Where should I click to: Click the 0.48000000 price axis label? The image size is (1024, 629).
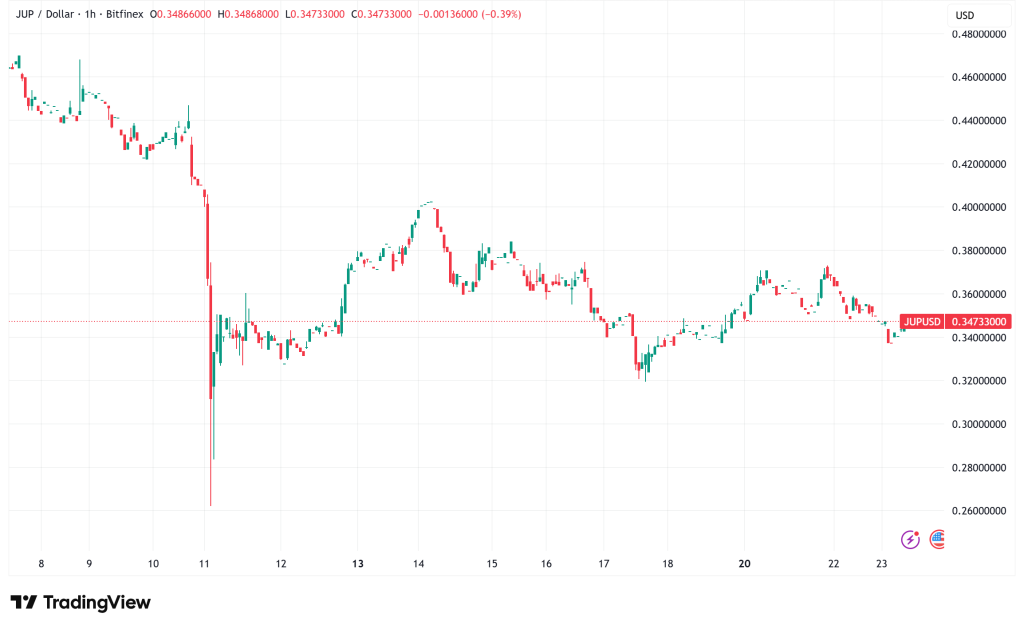(976, 34)
